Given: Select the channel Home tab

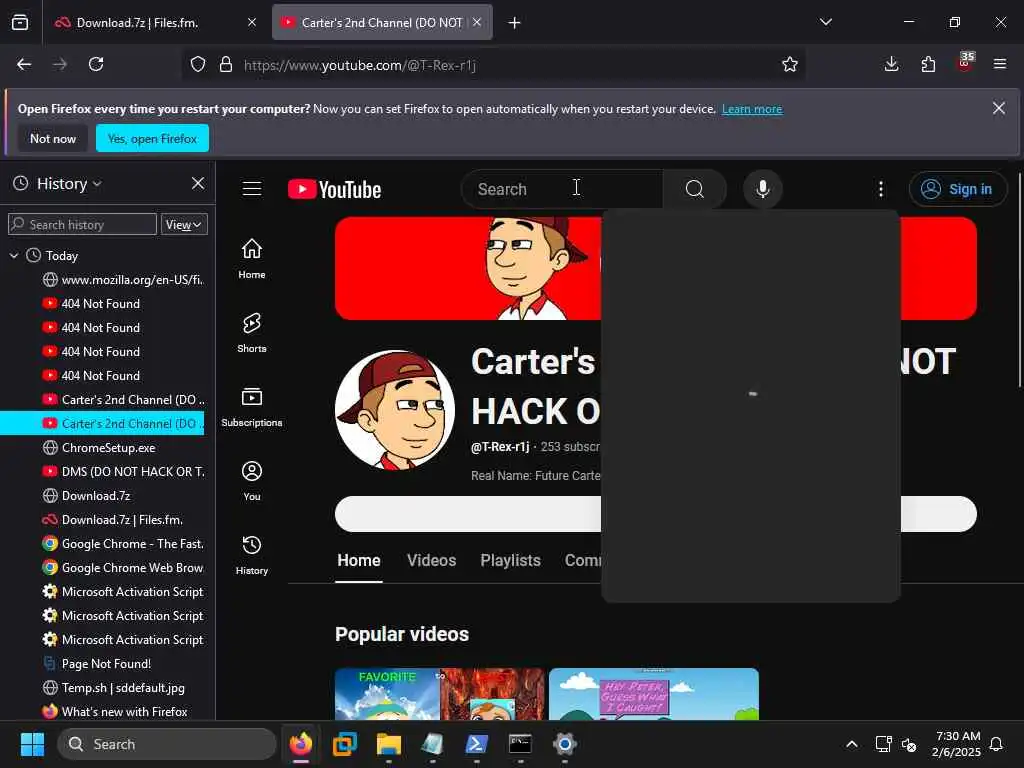Looking at the screenshot, I should (x=359, y=560).
